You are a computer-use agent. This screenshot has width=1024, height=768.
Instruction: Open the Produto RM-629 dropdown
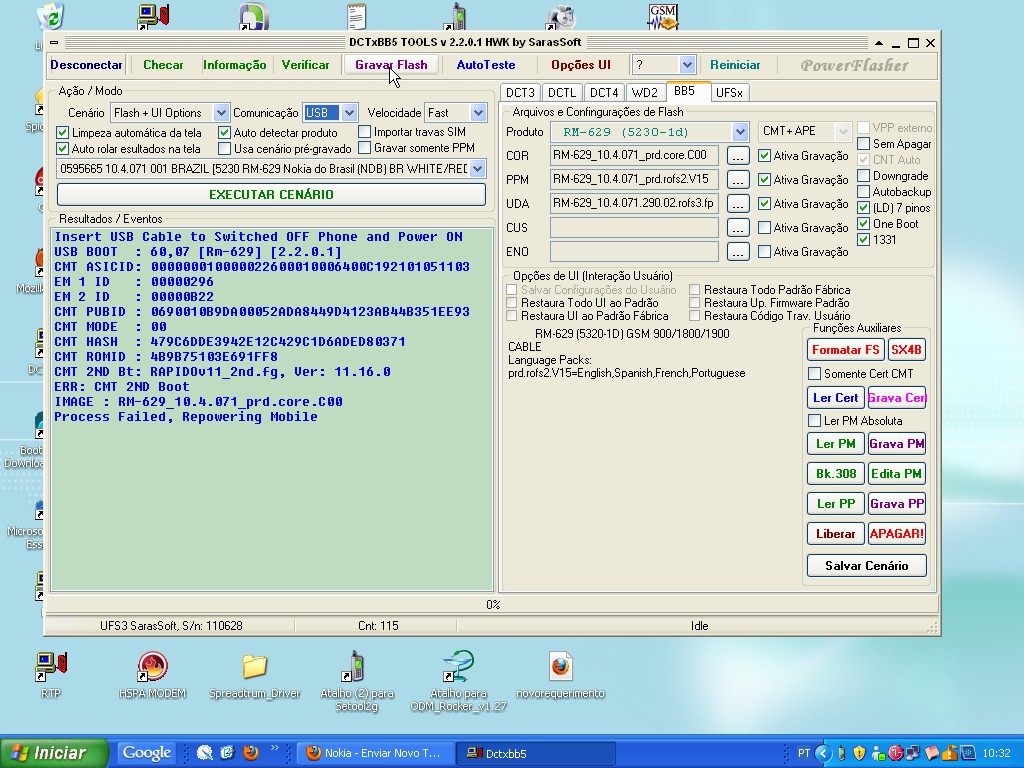tap(740, 132)
